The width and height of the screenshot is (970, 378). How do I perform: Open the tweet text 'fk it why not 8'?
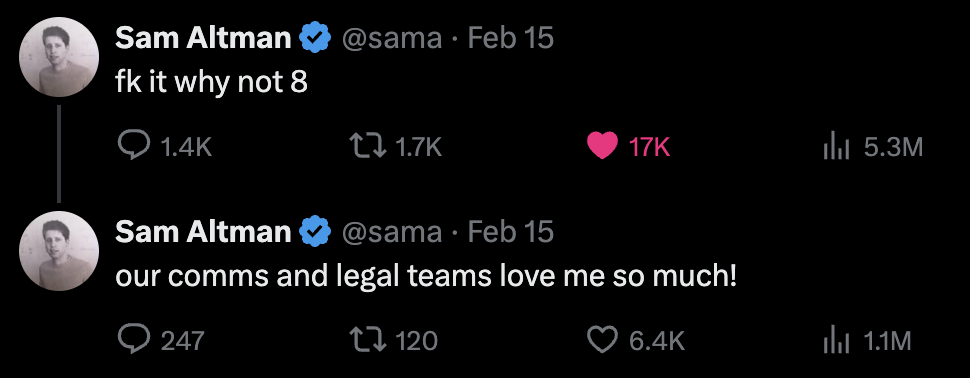point(211,82)
